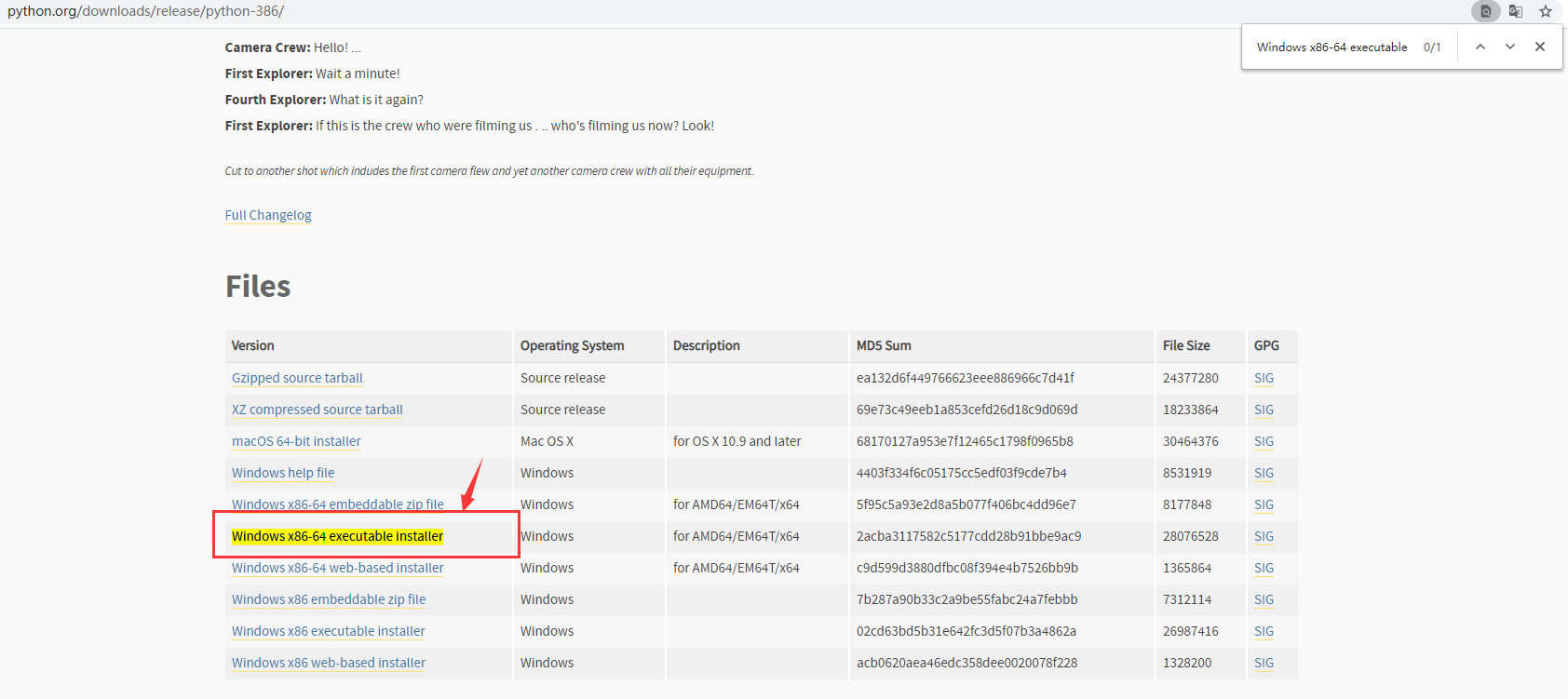Open SIG link for x86 web-based installer
This screenshot has height=699, width=1568.
(1264, 663)
